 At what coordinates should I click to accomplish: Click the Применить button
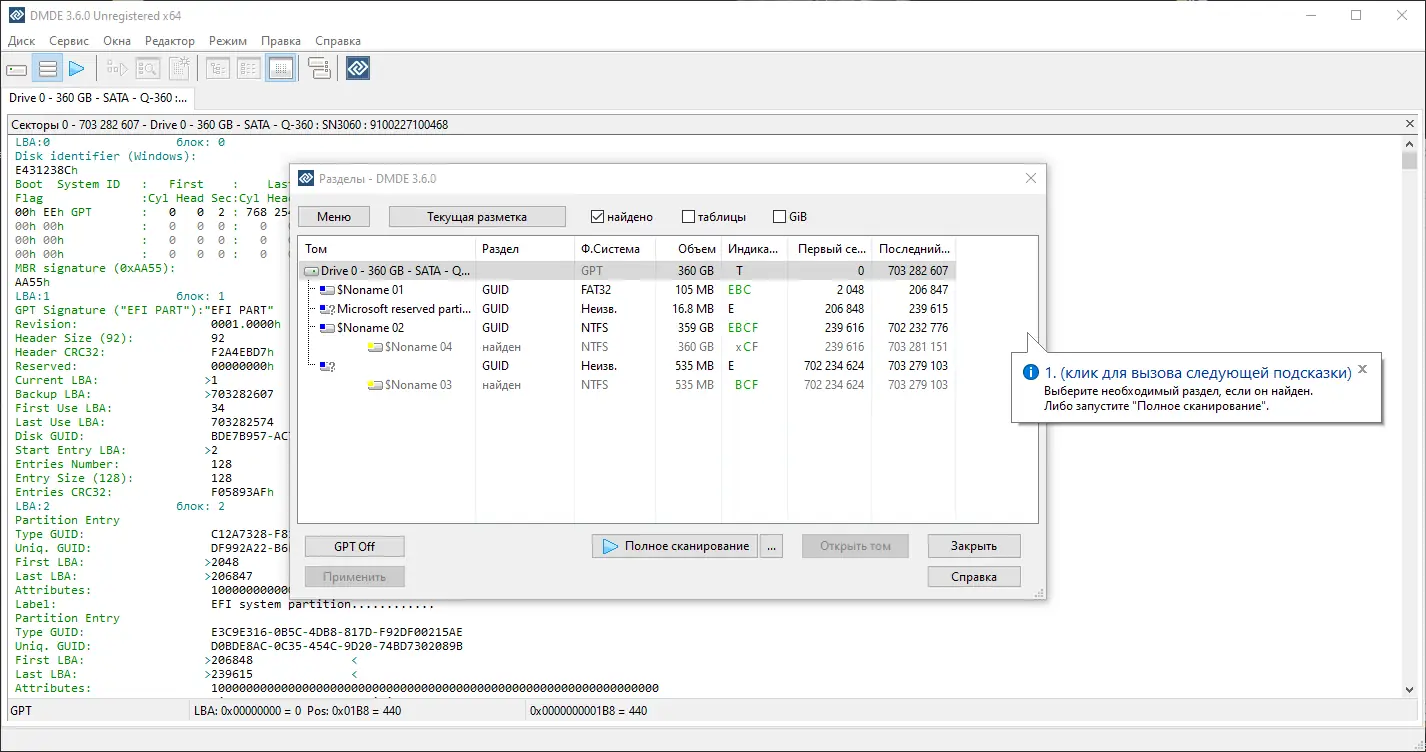point(354,577)
